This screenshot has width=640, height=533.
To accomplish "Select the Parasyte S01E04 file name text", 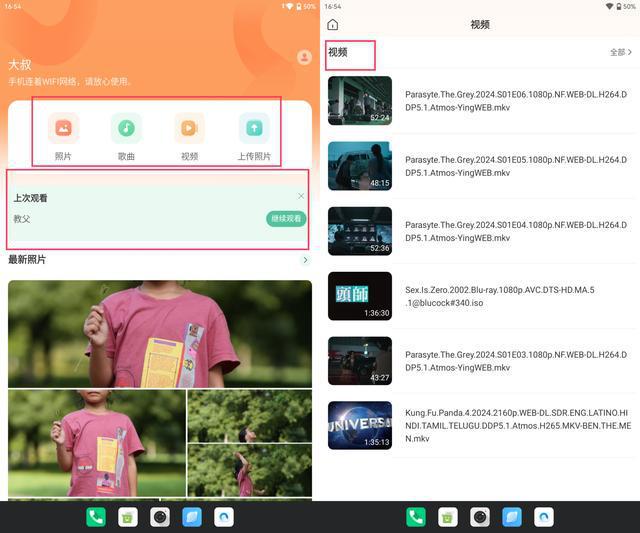I will (516, 231).
